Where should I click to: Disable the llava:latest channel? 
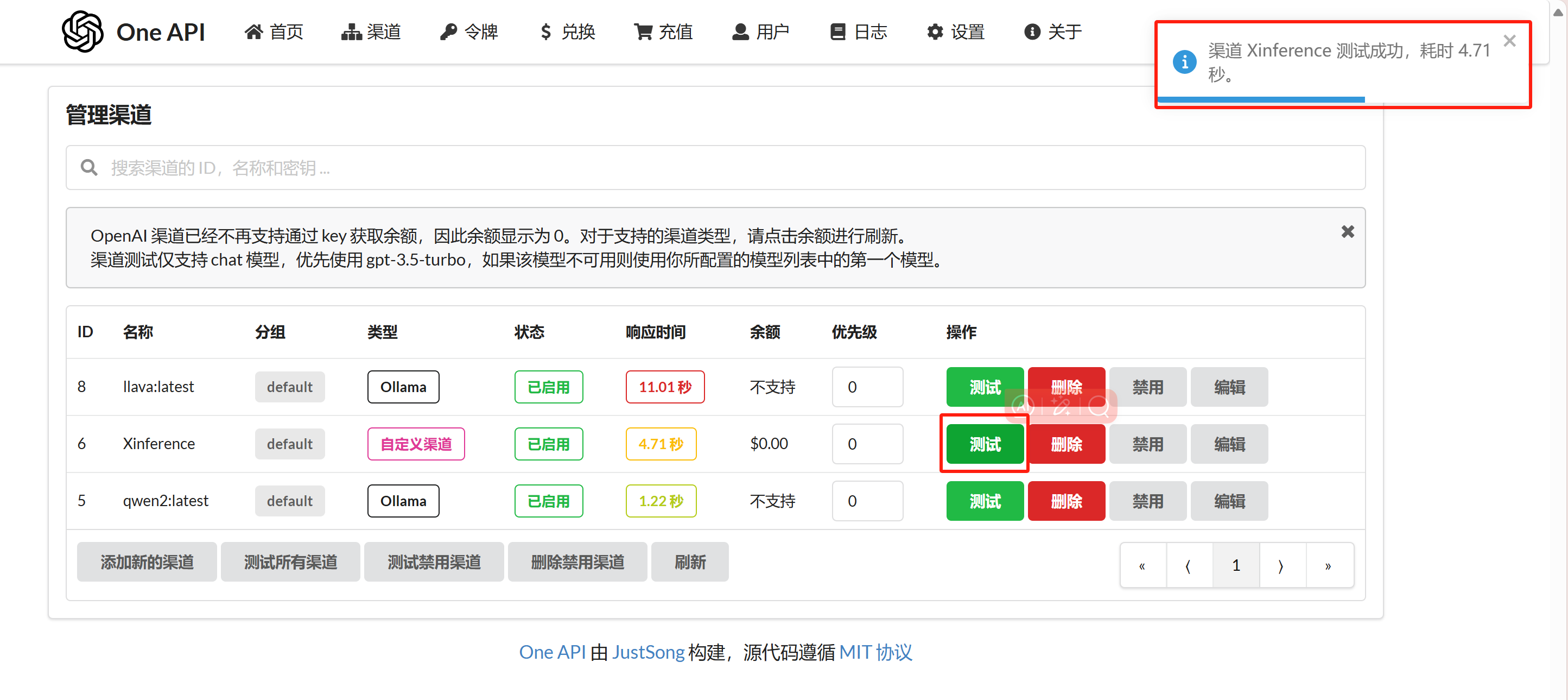[1147, 387]
